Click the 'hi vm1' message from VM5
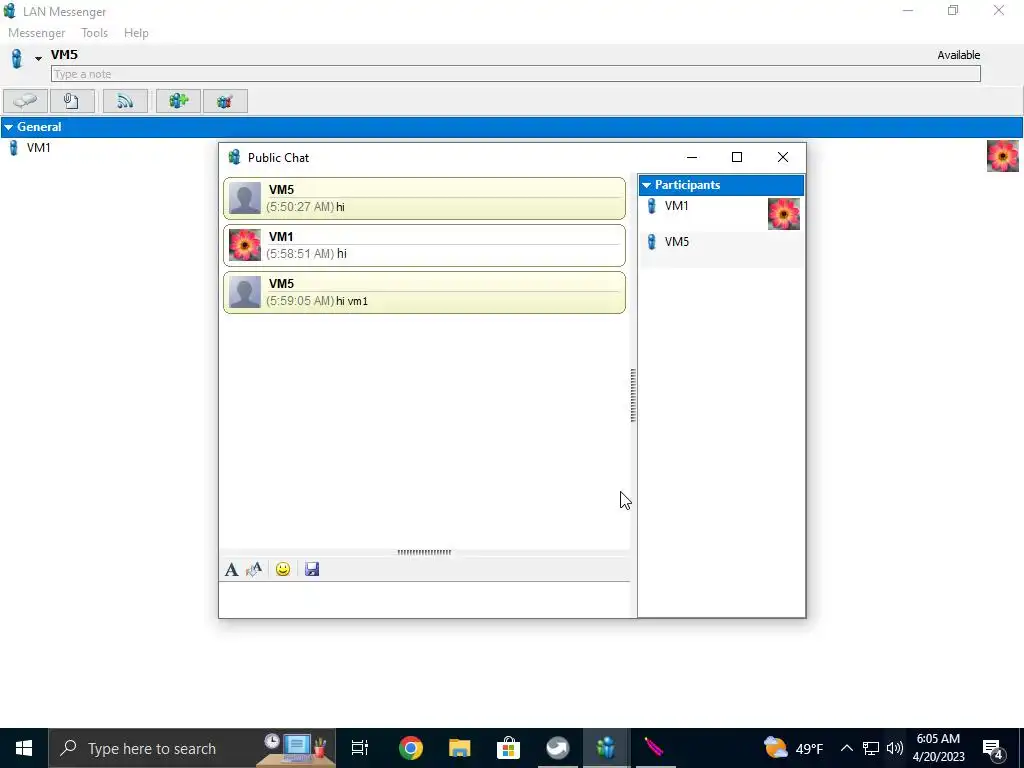Screen dimensions: 1024x768 point(424,293)
